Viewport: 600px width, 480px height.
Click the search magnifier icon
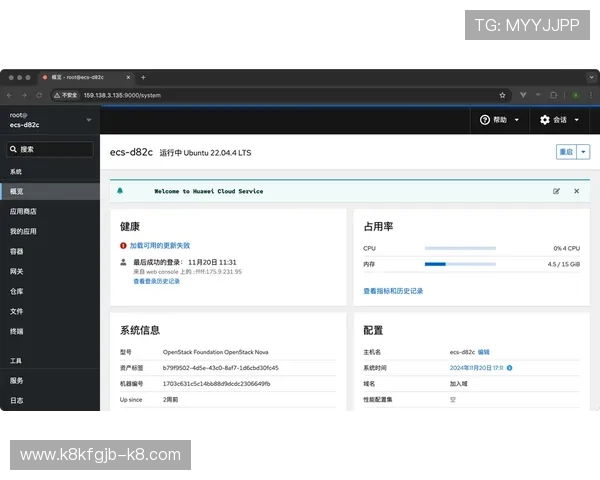[x=13, y=149]
